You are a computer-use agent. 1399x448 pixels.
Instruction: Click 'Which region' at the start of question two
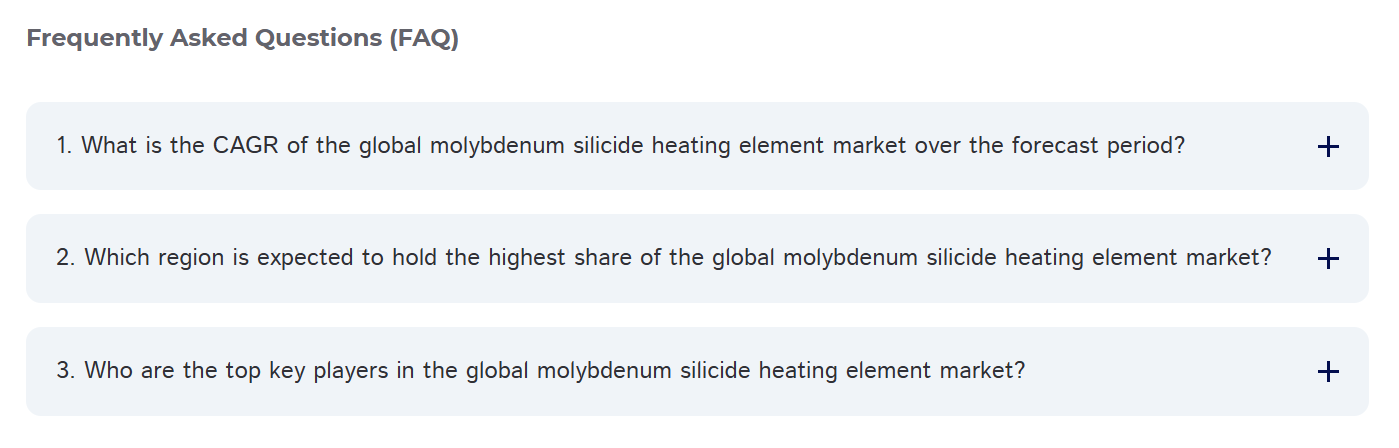pyautogui.click(x=146, y=258)
